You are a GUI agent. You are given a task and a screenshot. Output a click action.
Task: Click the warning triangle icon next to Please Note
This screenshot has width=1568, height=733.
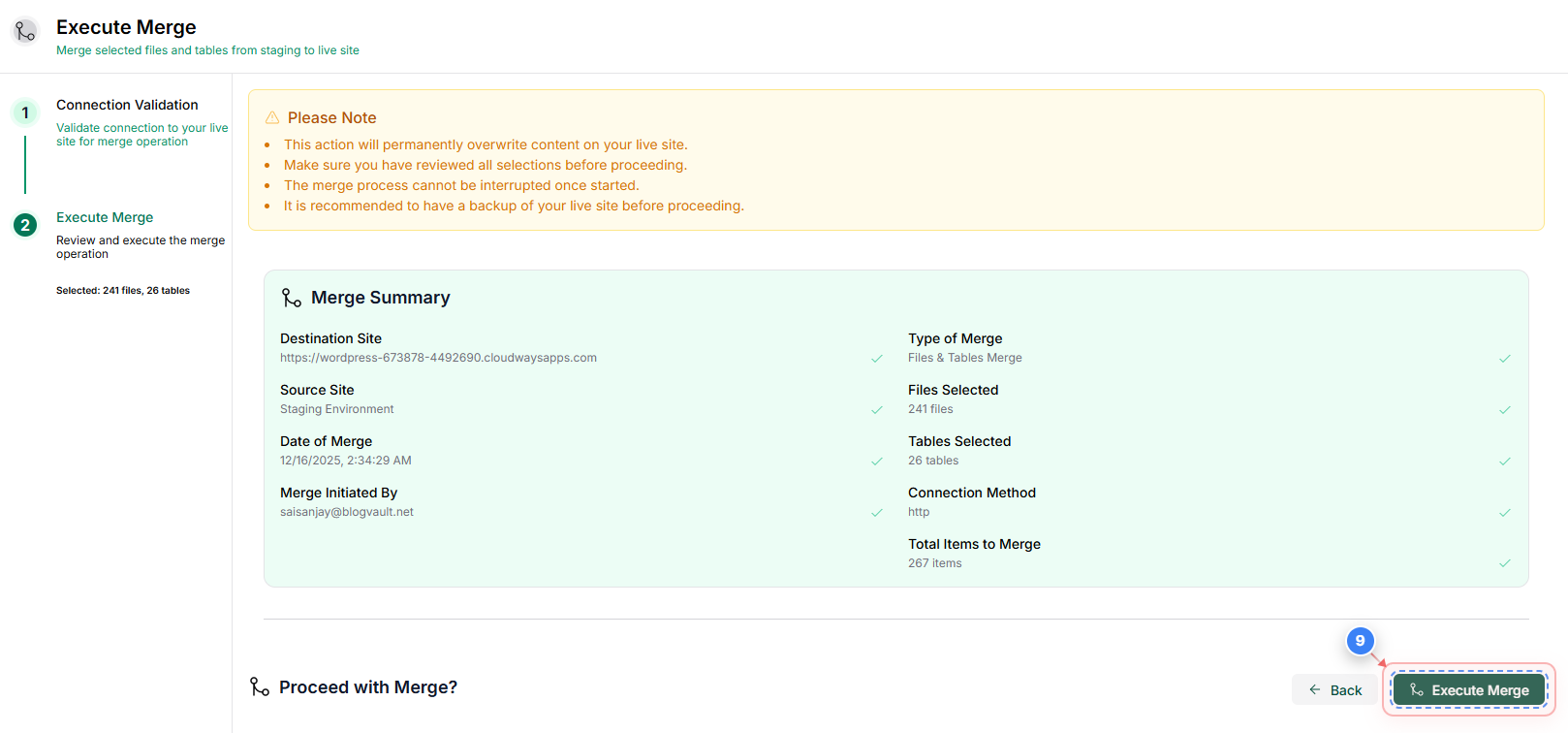272,117
